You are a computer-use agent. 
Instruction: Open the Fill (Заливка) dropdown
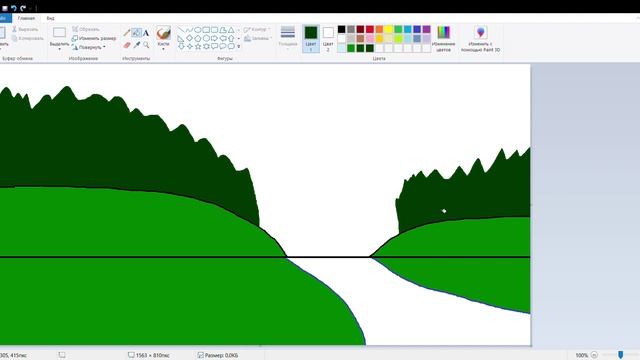click(258, 38)
